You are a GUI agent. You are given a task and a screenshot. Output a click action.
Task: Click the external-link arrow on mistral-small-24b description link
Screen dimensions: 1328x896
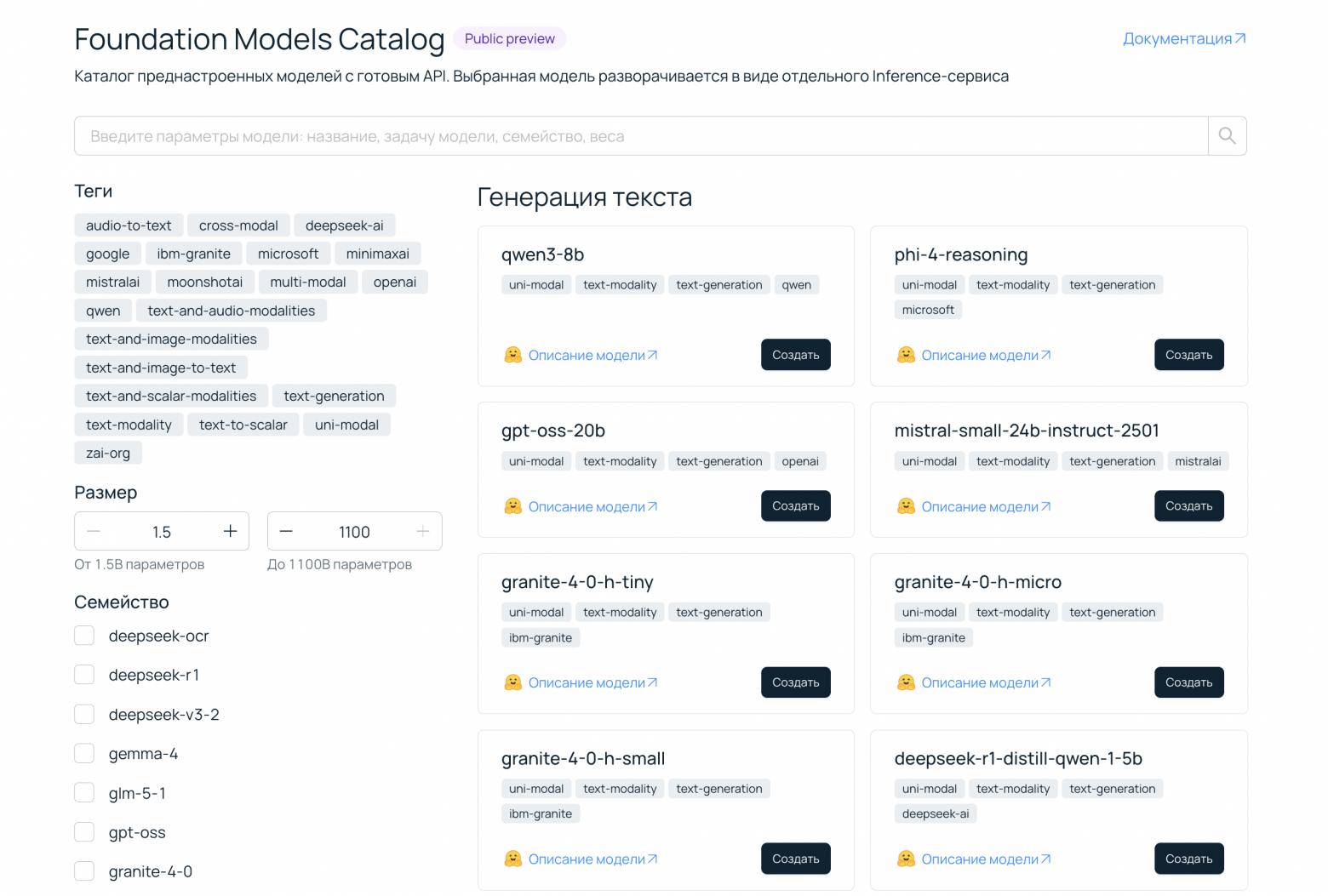1045,505
